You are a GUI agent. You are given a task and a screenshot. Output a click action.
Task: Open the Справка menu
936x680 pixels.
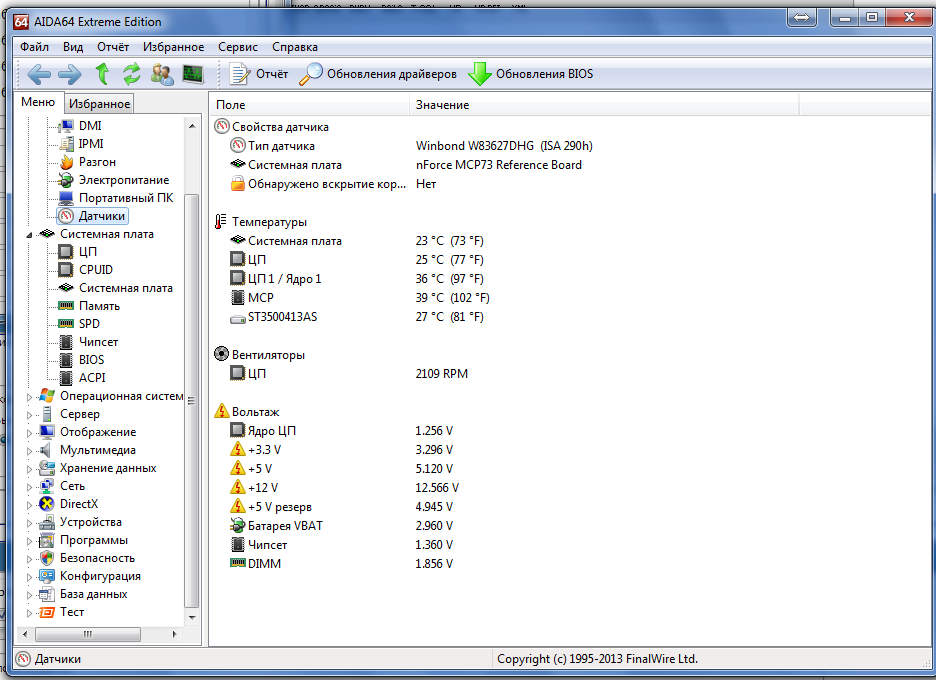pos(295,47)
